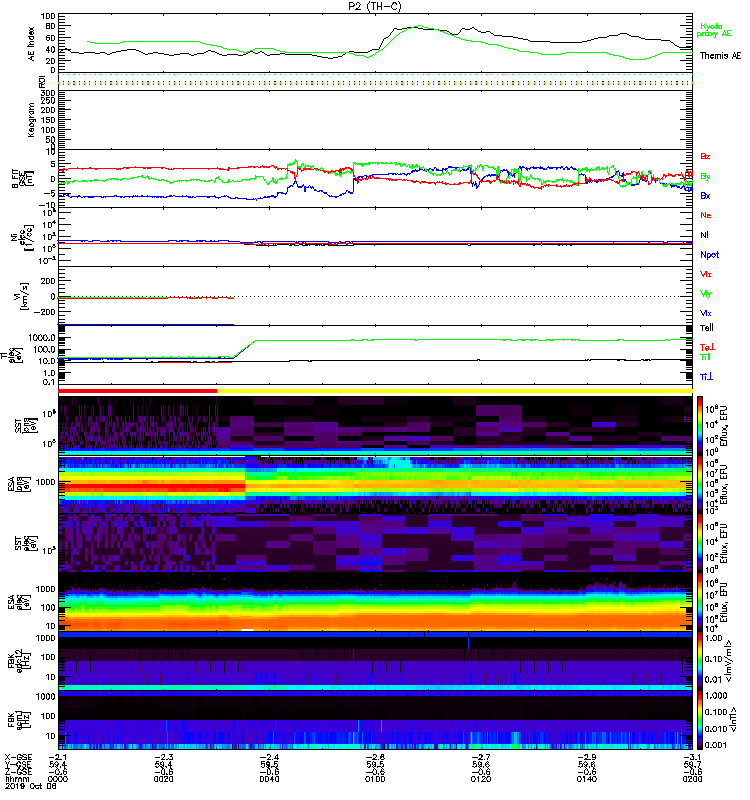Click the green Ti parallel legend label

(x=705, y=357)
